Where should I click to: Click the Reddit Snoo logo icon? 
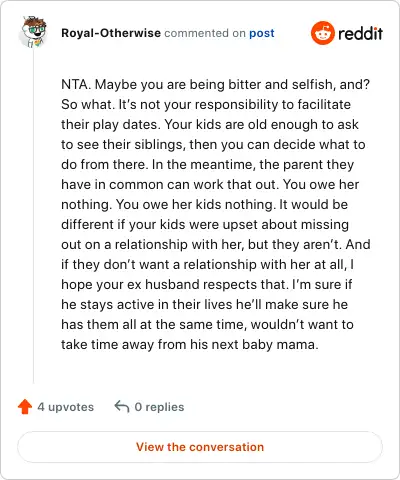[322, 33]
